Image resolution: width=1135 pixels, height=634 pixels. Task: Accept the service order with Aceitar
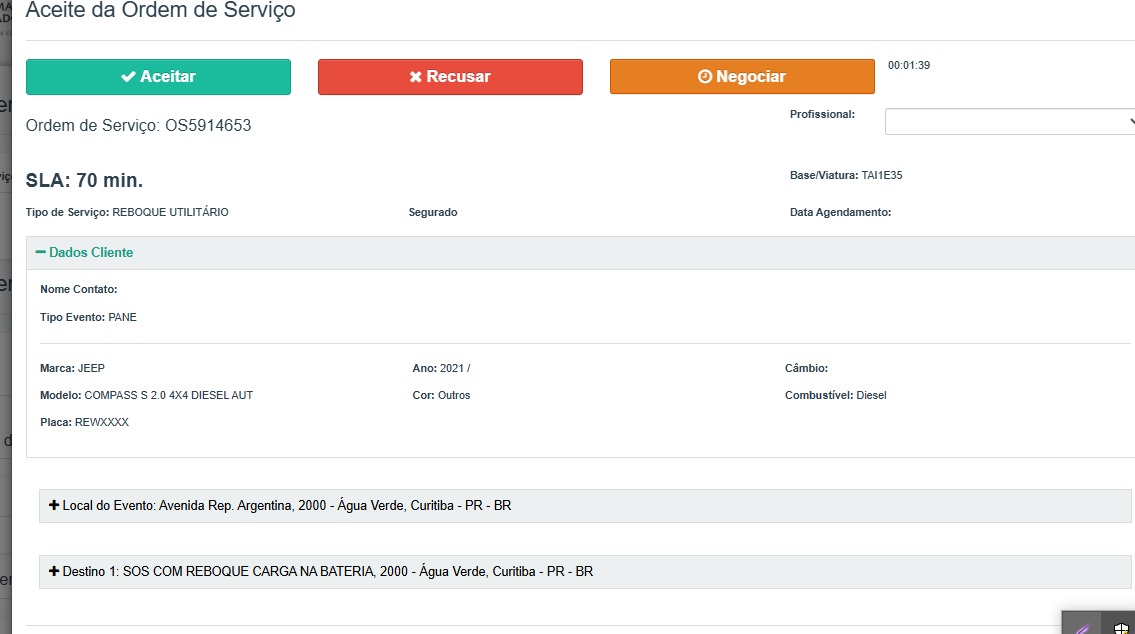pos(158,77)
